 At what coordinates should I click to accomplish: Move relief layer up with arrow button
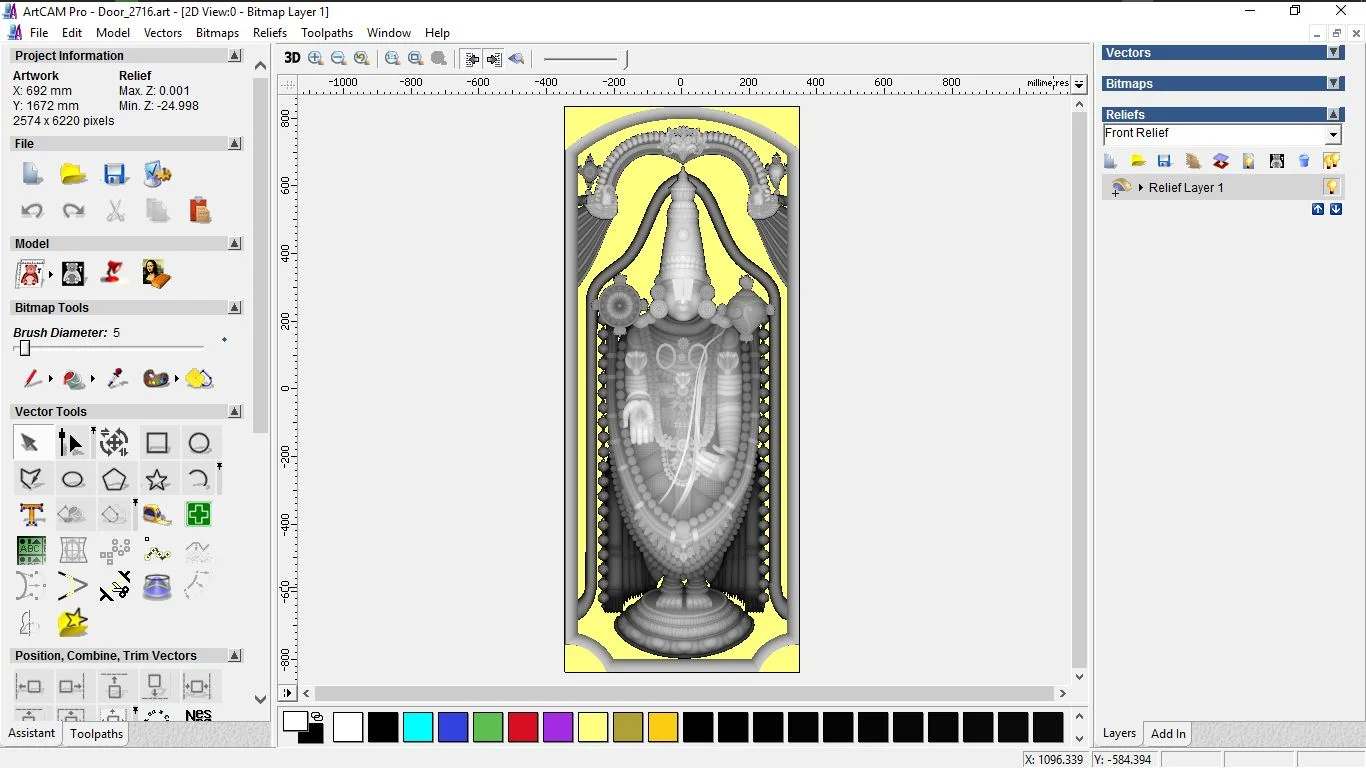(x=1318, y=209)
